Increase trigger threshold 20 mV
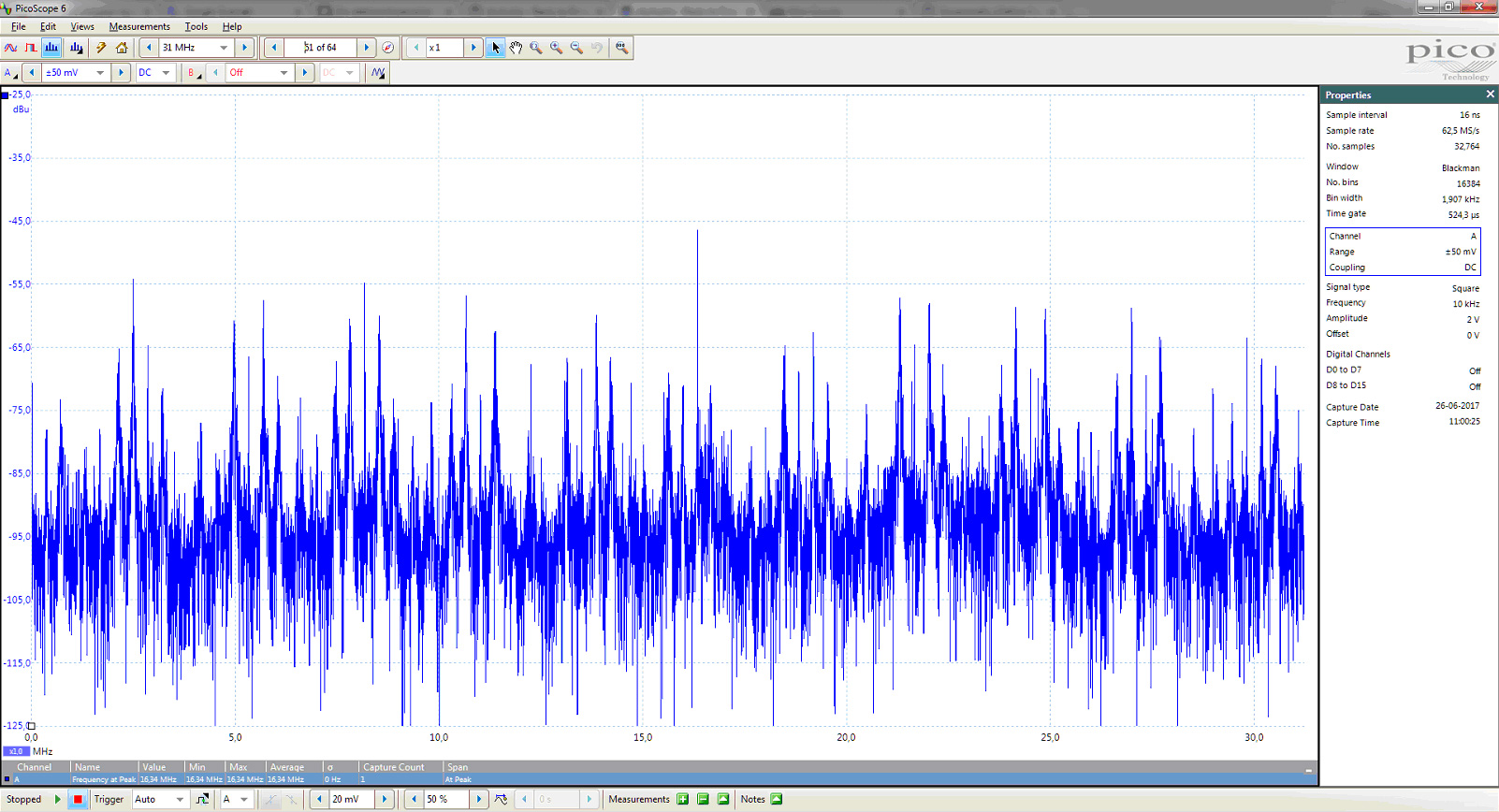 tap(385, 800)
